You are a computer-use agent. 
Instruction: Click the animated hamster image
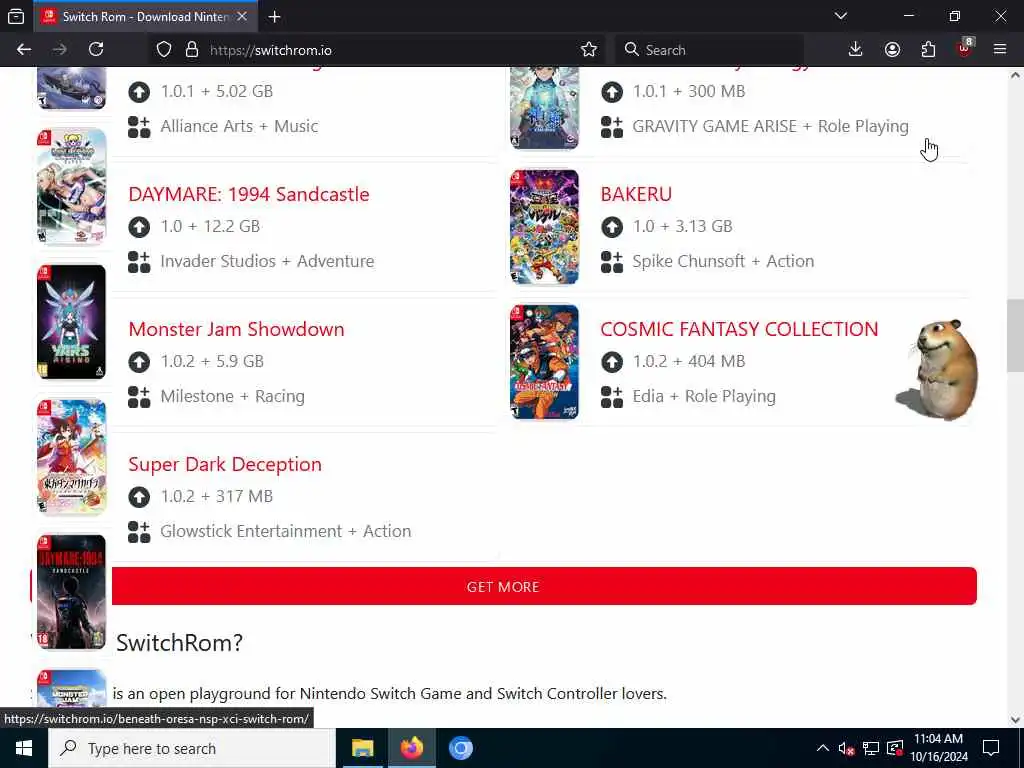(938, 370)
